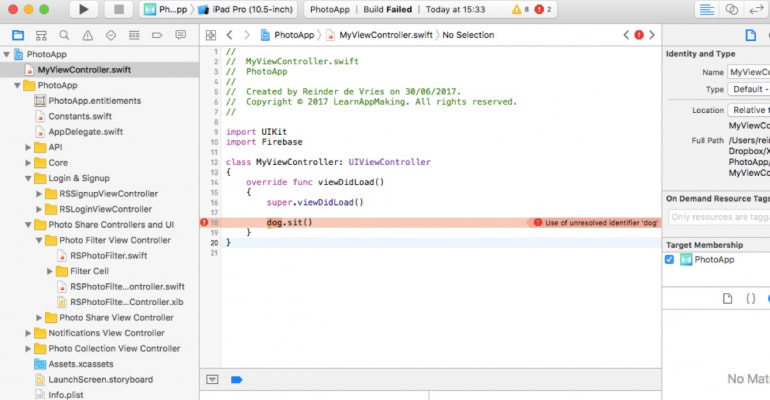The height and width of the screenshot is (400, 770).
Task: Collapse the Login & Signup folder
Action: click(28, 178)
